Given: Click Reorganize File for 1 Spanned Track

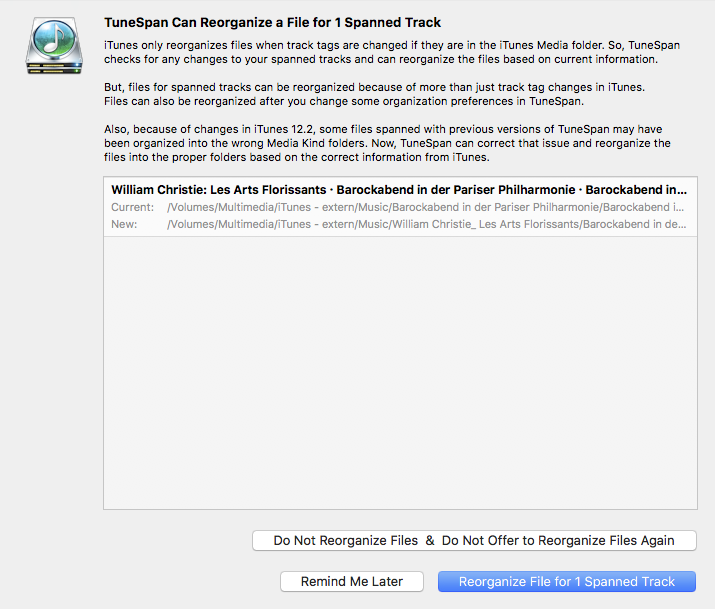Looking at the screenshot, I should point(566,581).
